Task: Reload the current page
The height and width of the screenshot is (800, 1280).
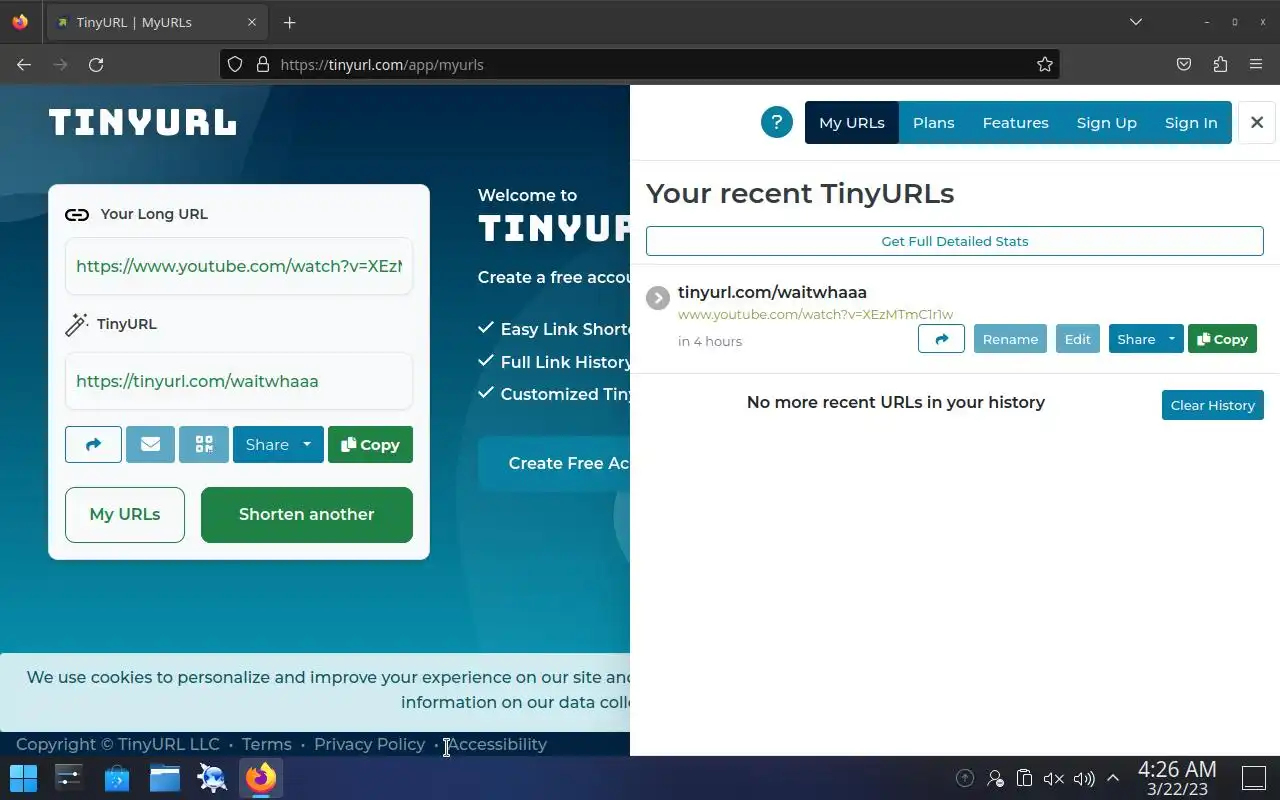Action: [96, 64]
